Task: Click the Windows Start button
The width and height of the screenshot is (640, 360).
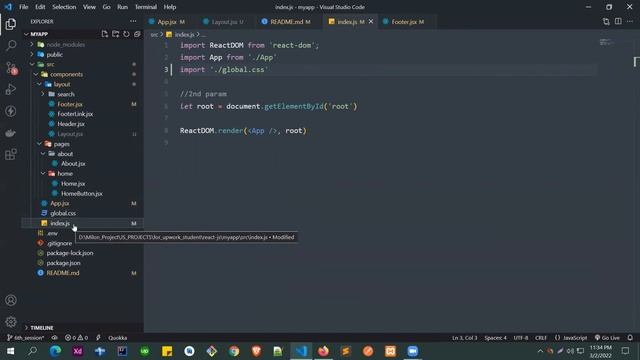Action: tap(11, 351)
